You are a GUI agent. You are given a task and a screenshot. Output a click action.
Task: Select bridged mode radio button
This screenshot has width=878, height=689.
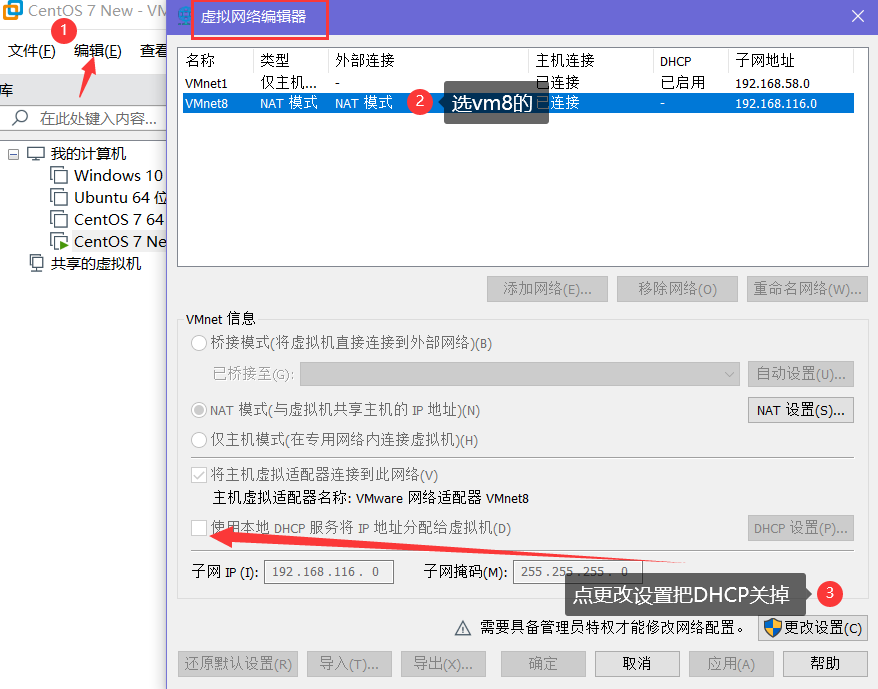pyautogui.click(x=199, y=343)
